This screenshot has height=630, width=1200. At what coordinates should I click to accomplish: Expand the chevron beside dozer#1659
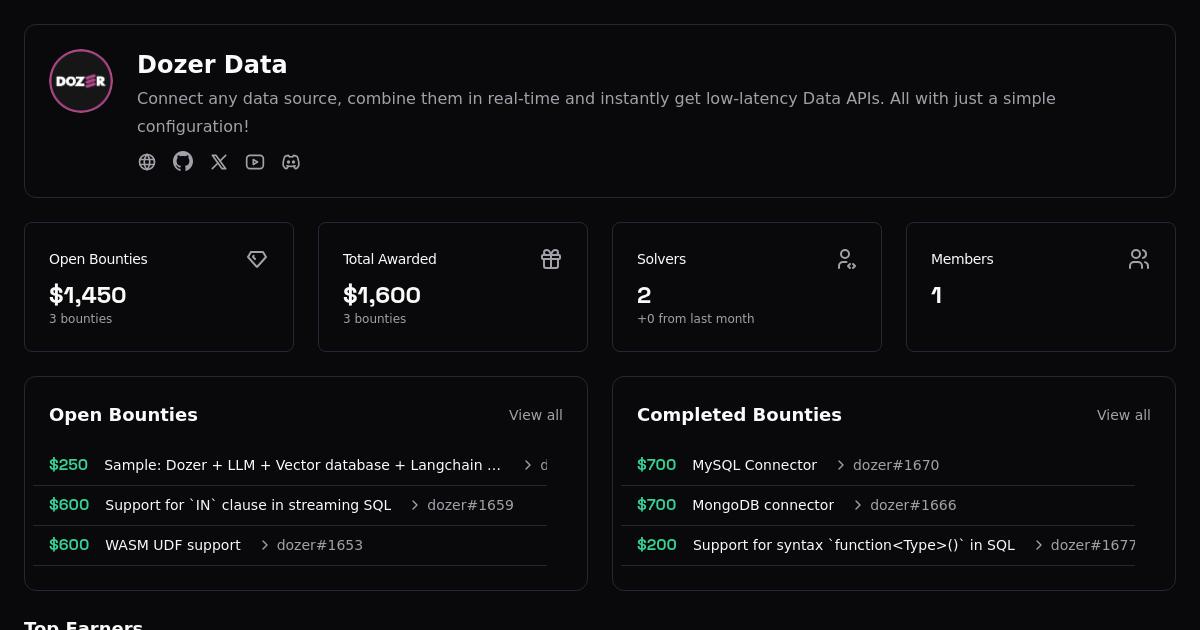pyautogui.click(x=414, y=505)
